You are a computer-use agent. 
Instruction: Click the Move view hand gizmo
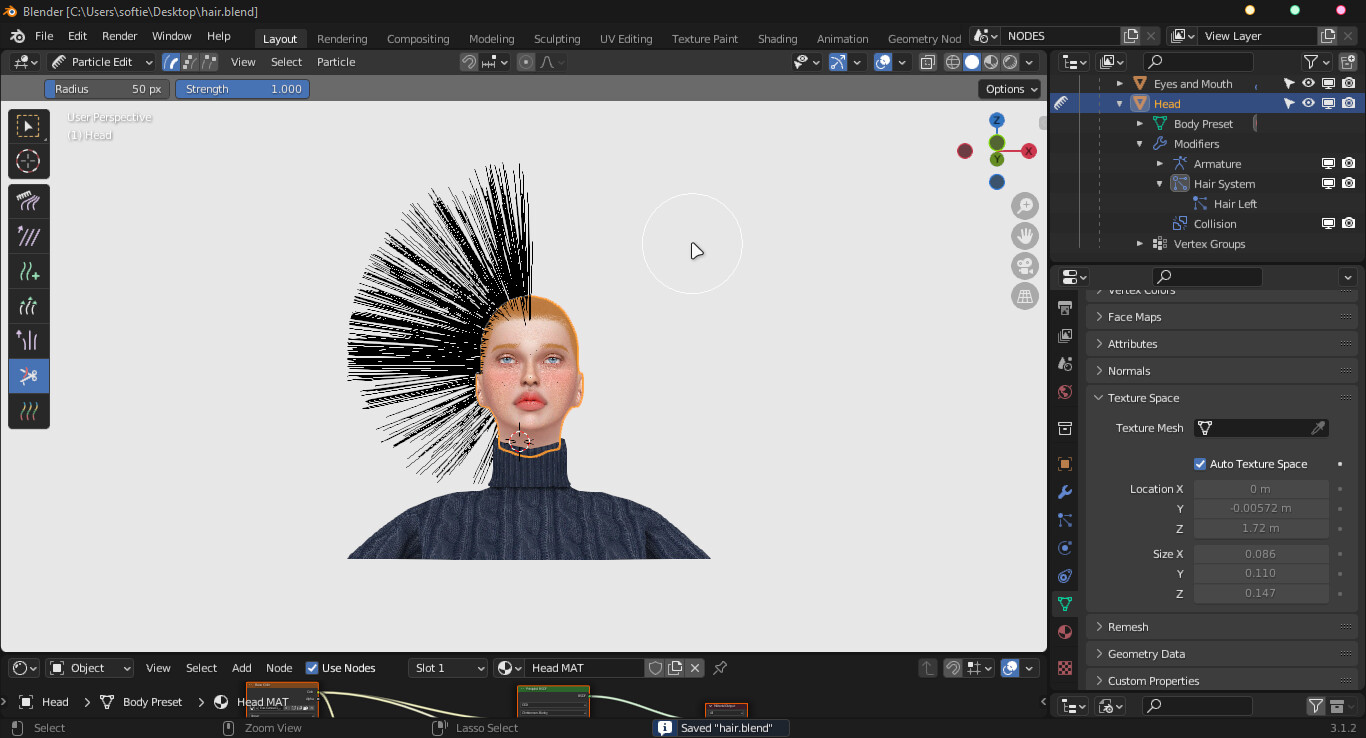tap(1025, 236)
